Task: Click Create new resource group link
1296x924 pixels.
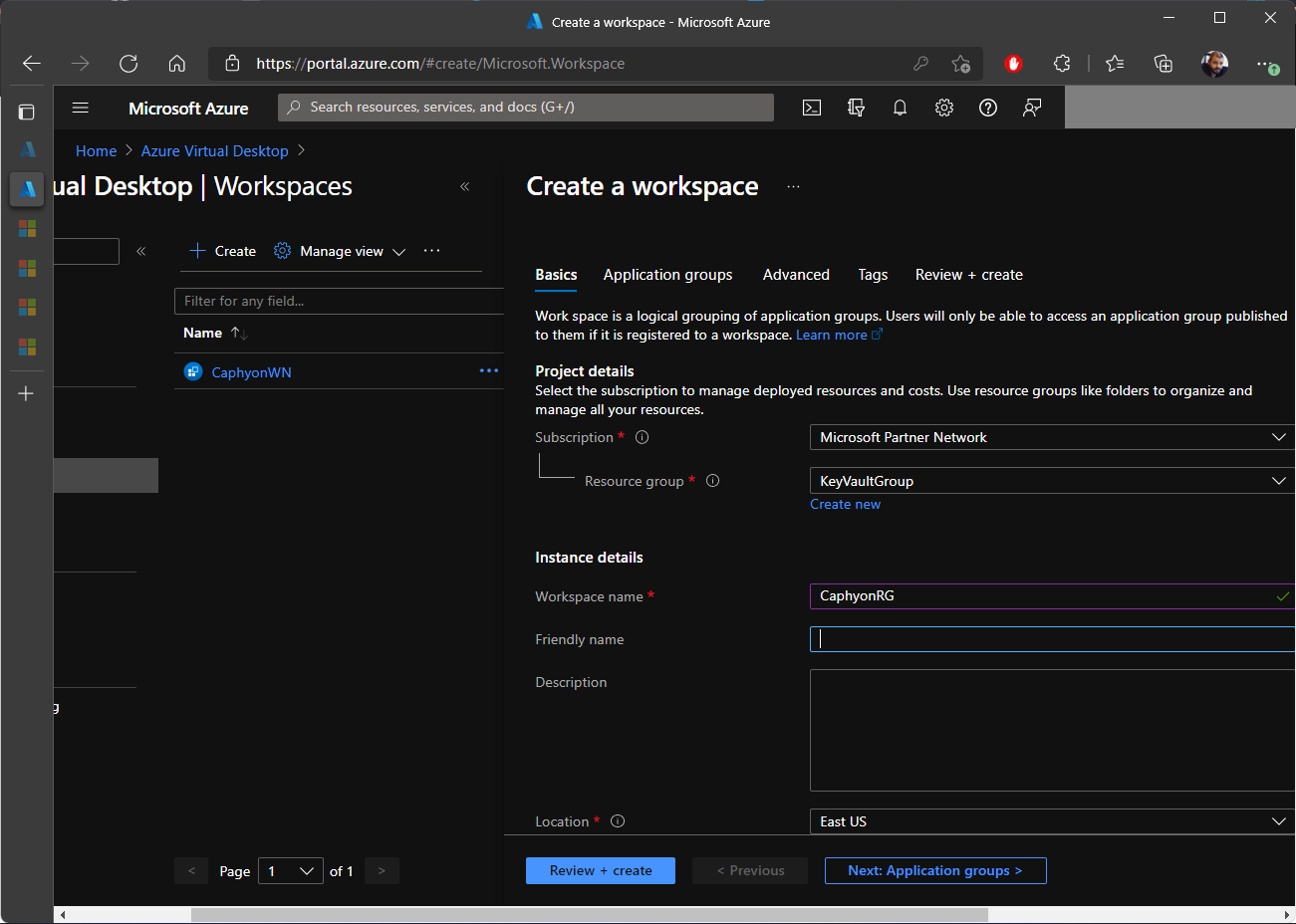Action: [x=845, y=505]
